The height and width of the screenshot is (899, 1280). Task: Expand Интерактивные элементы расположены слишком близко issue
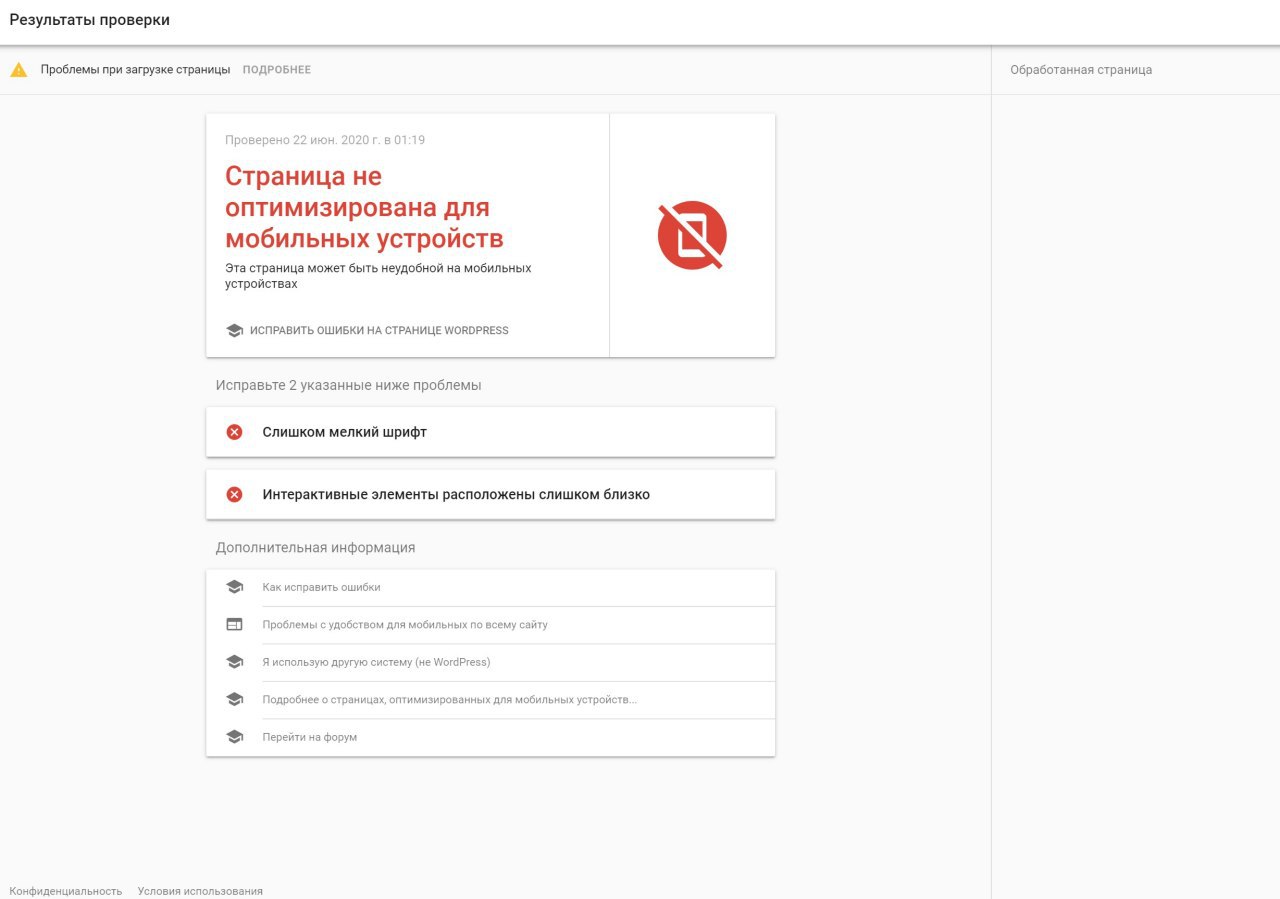490,494
